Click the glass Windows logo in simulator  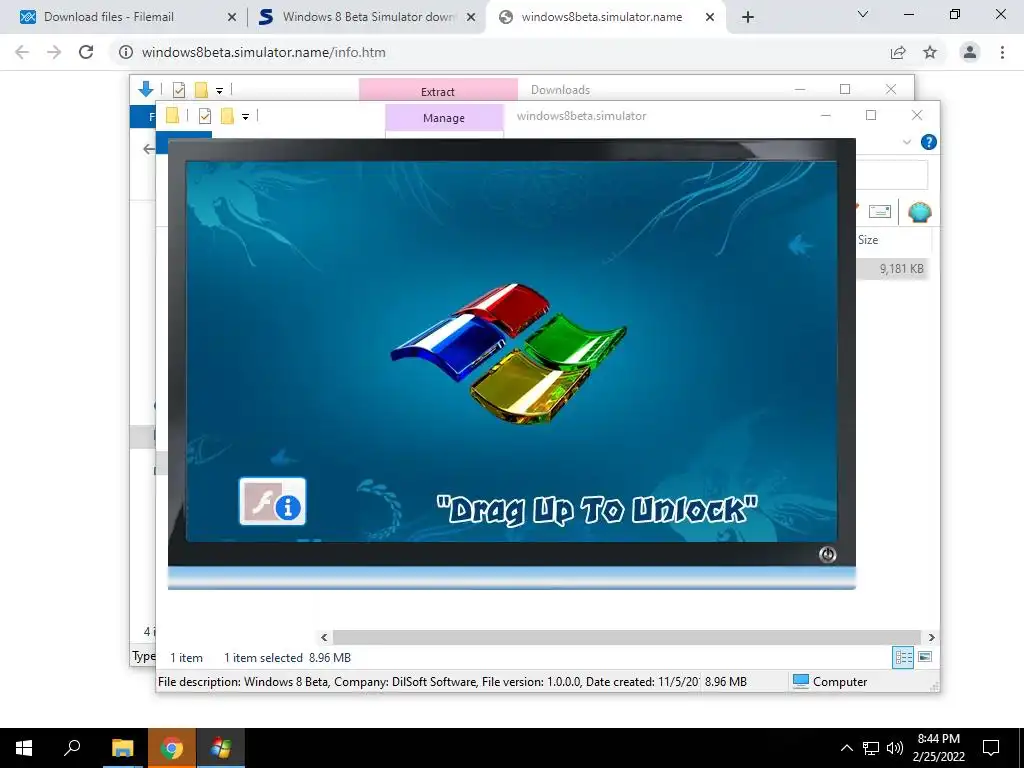(x=509, y=353)
